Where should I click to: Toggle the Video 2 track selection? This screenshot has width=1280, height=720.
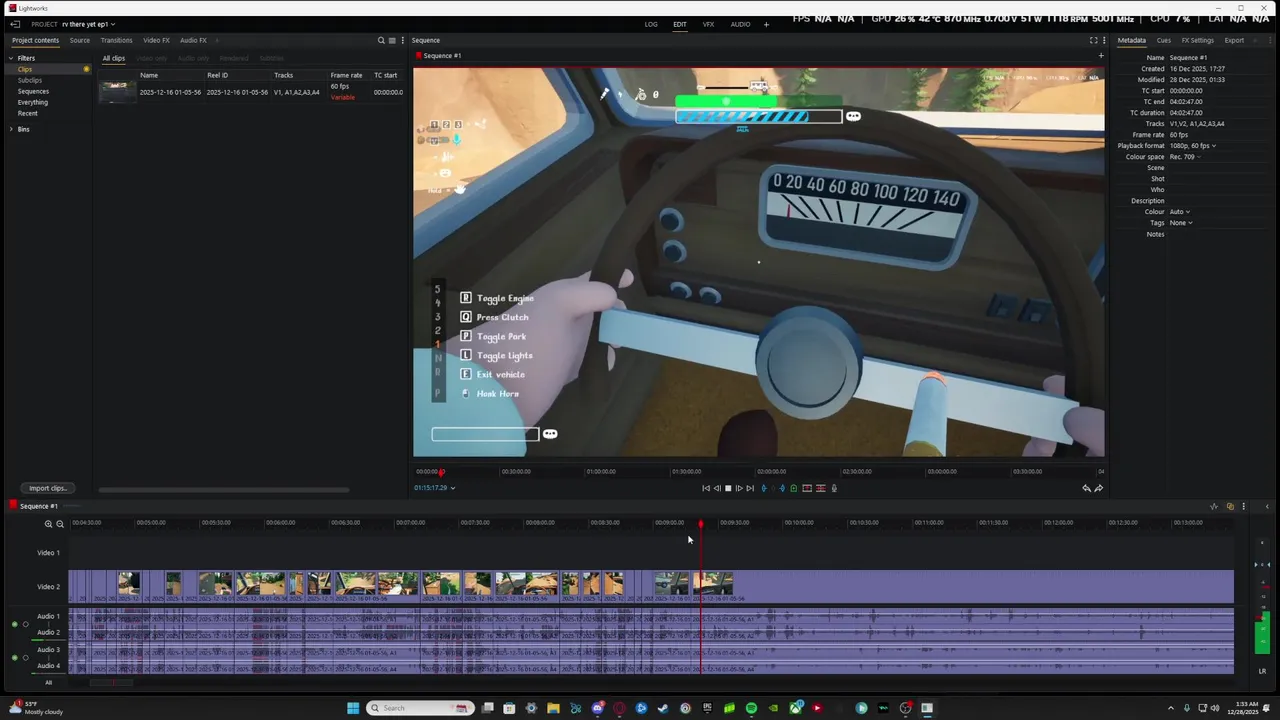click(x=48, y=587)
